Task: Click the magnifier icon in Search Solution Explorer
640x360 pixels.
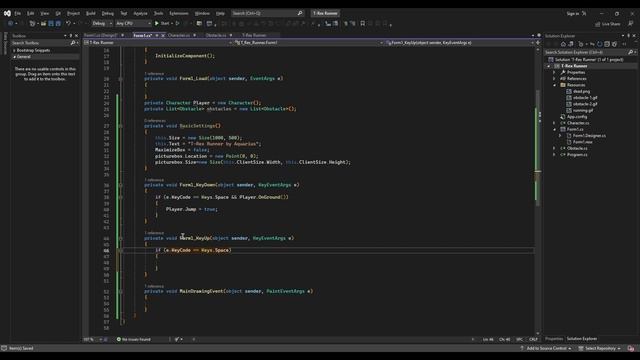Action: pos(630,52)
